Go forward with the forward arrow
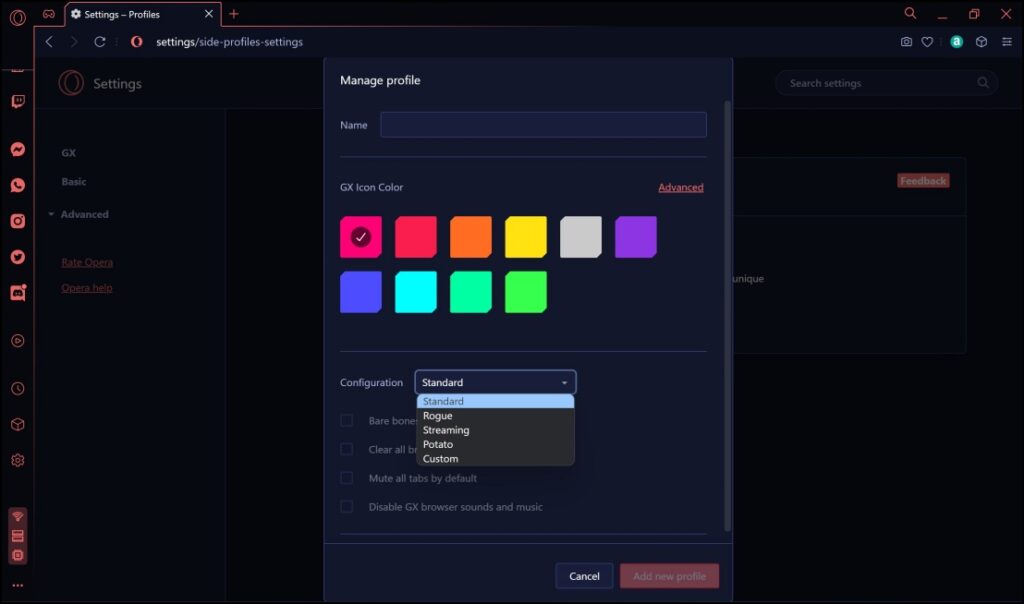 click(73, 42)
